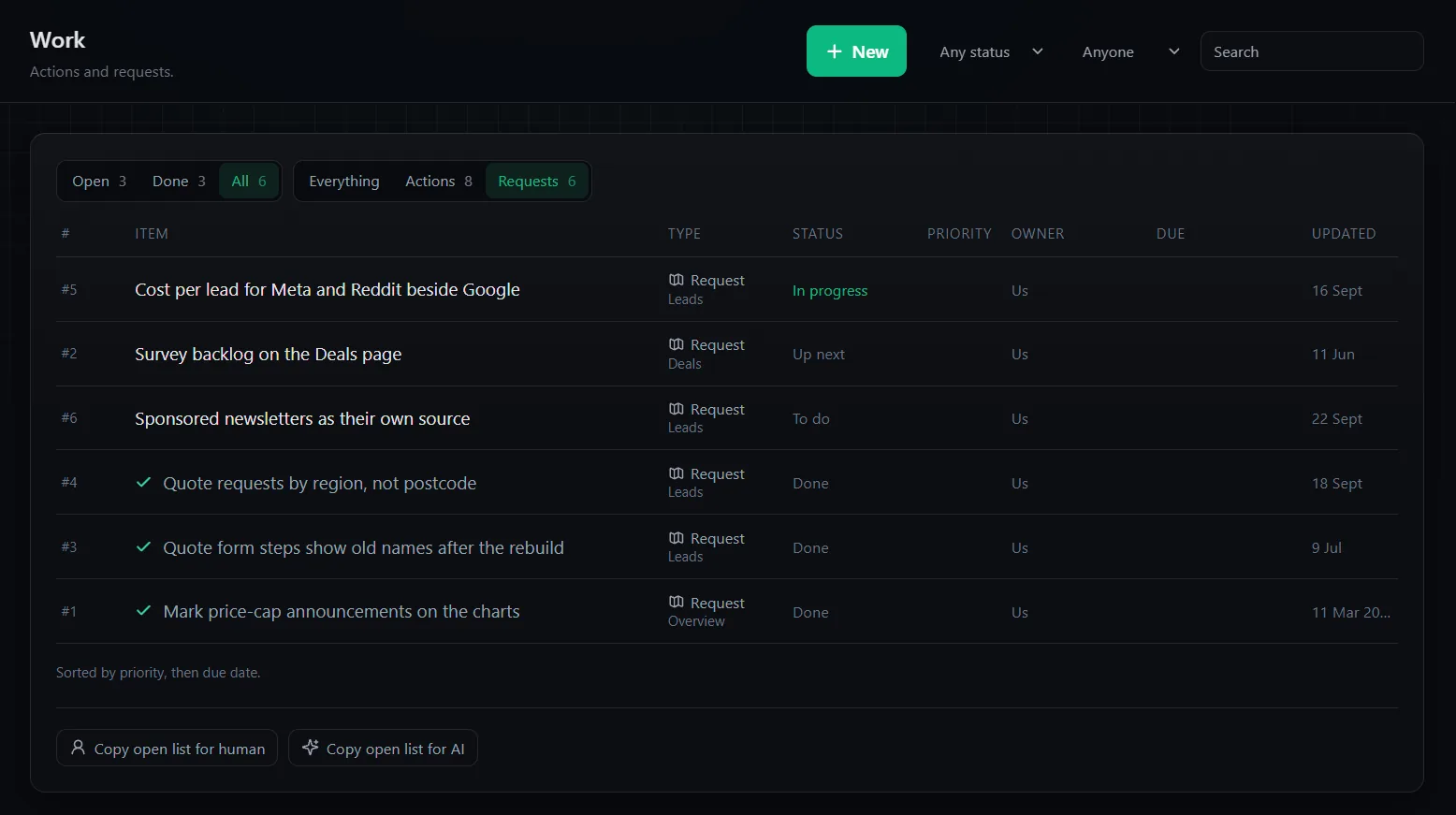Open 'Mark price-cap announcements on the charts'
This screenshot has width=1456, height=815.
coord(342,612)
